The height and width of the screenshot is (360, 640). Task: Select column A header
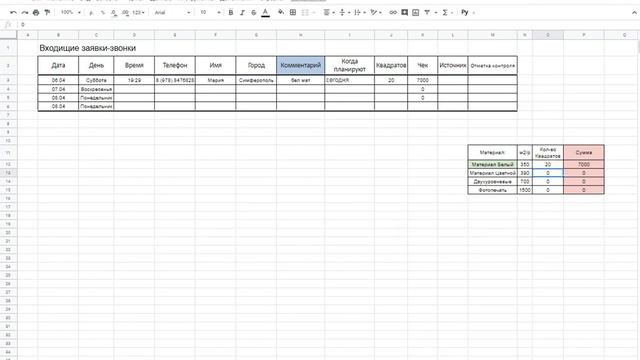click(27, 35)
